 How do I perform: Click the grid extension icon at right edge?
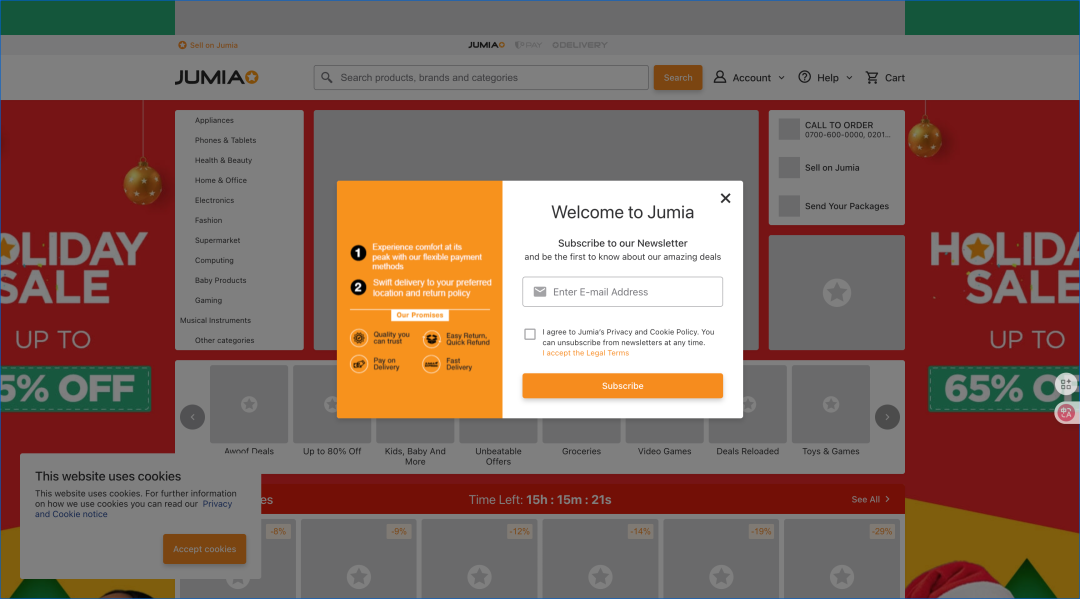1066,384
